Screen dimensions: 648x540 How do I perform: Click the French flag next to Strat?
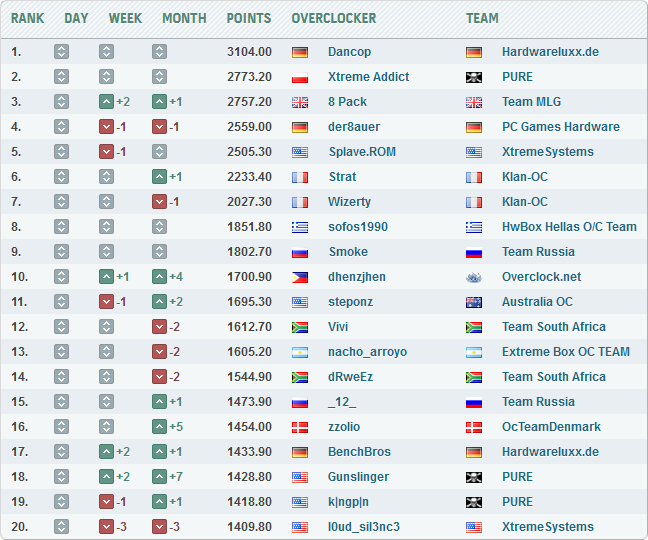click(x=300, y=177)
